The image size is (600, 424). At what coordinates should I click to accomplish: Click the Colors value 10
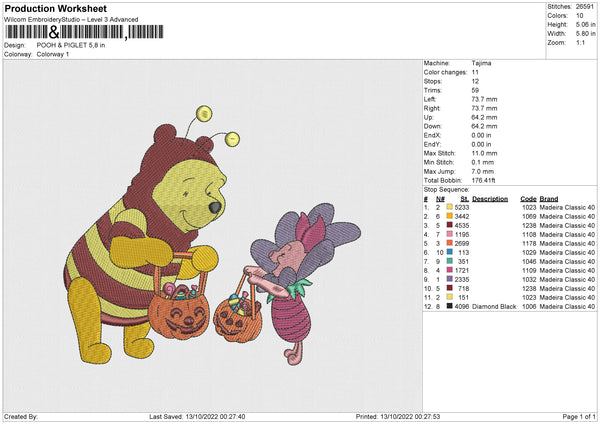click(x=579, y=16)
